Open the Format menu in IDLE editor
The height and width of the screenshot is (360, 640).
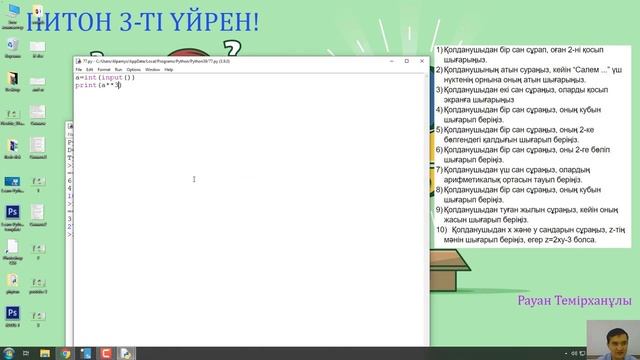(104, 70)
